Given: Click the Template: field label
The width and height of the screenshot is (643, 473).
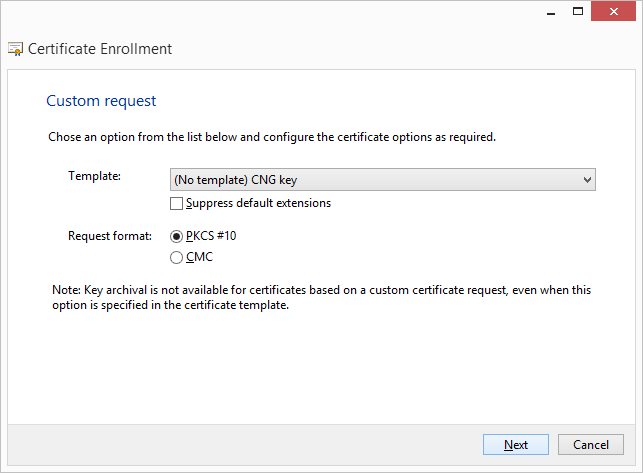Looking at the screenshot, I should tap(94, 176).
